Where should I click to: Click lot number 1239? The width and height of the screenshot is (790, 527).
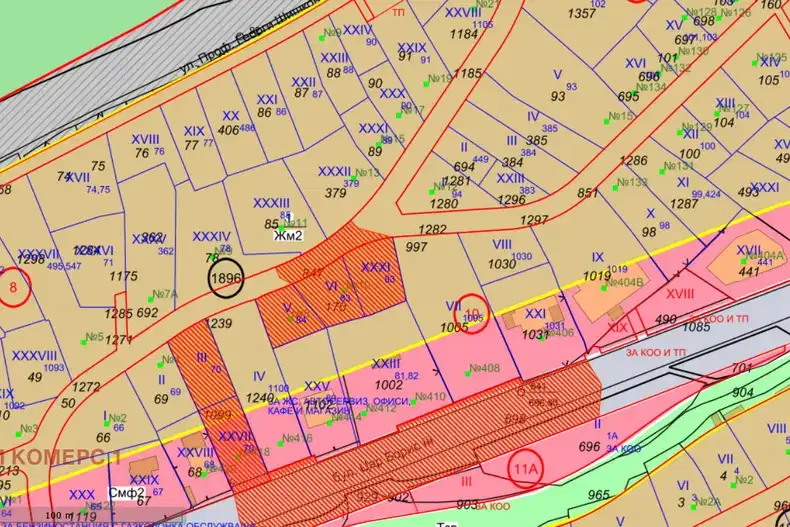coord(219,323)
